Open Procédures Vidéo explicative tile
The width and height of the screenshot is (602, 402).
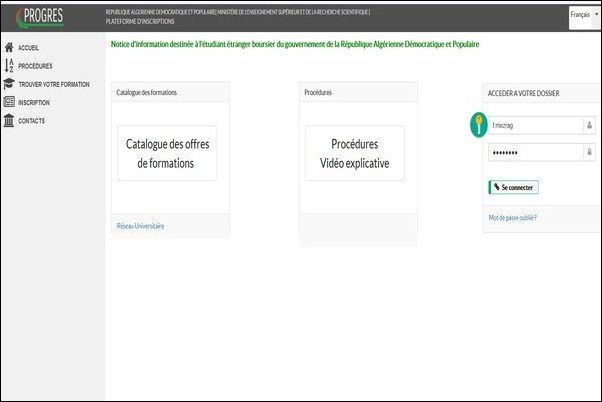pyautogui.click(x=354, y=153)
